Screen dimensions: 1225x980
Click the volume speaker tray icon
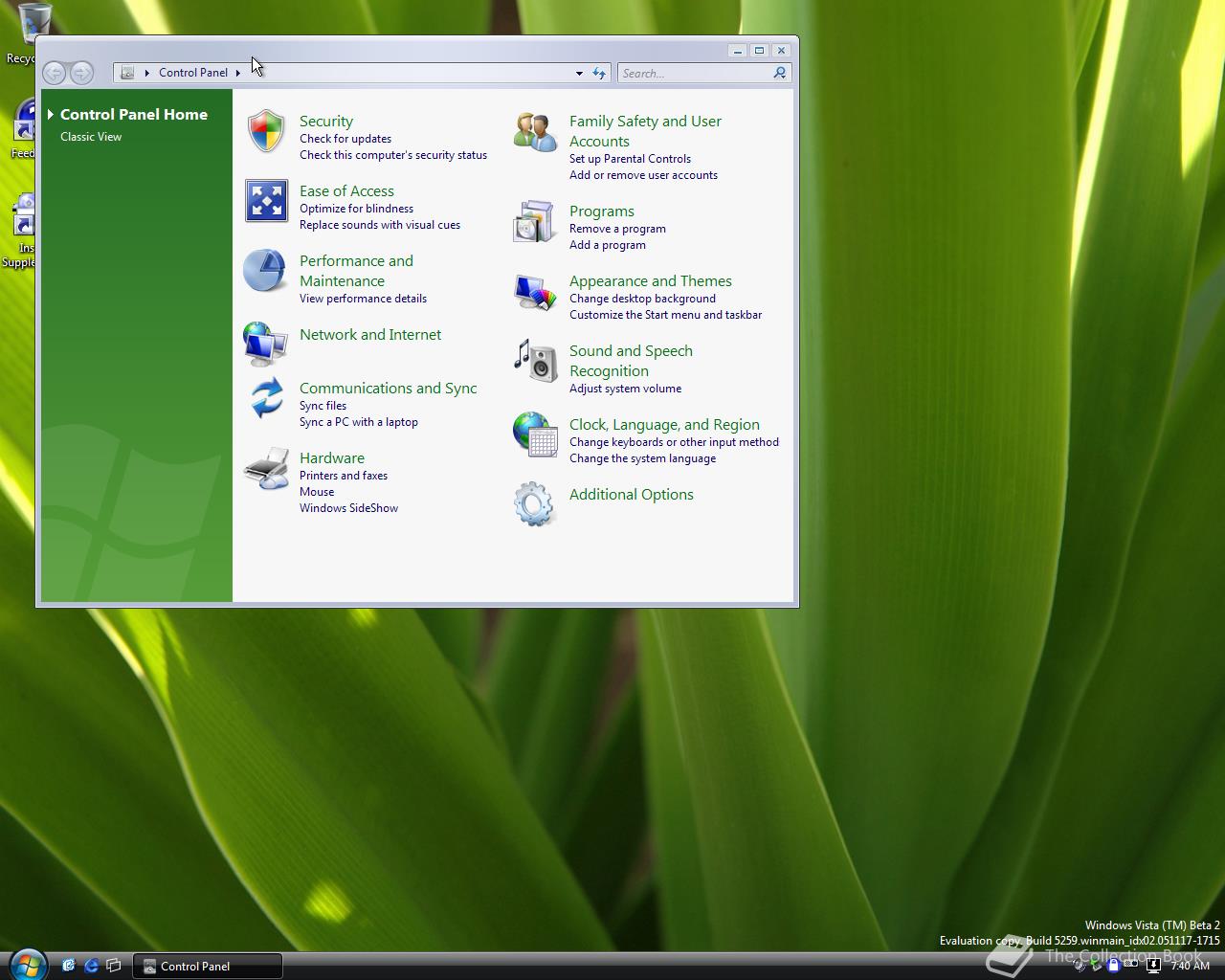[x=1080, y=966]
